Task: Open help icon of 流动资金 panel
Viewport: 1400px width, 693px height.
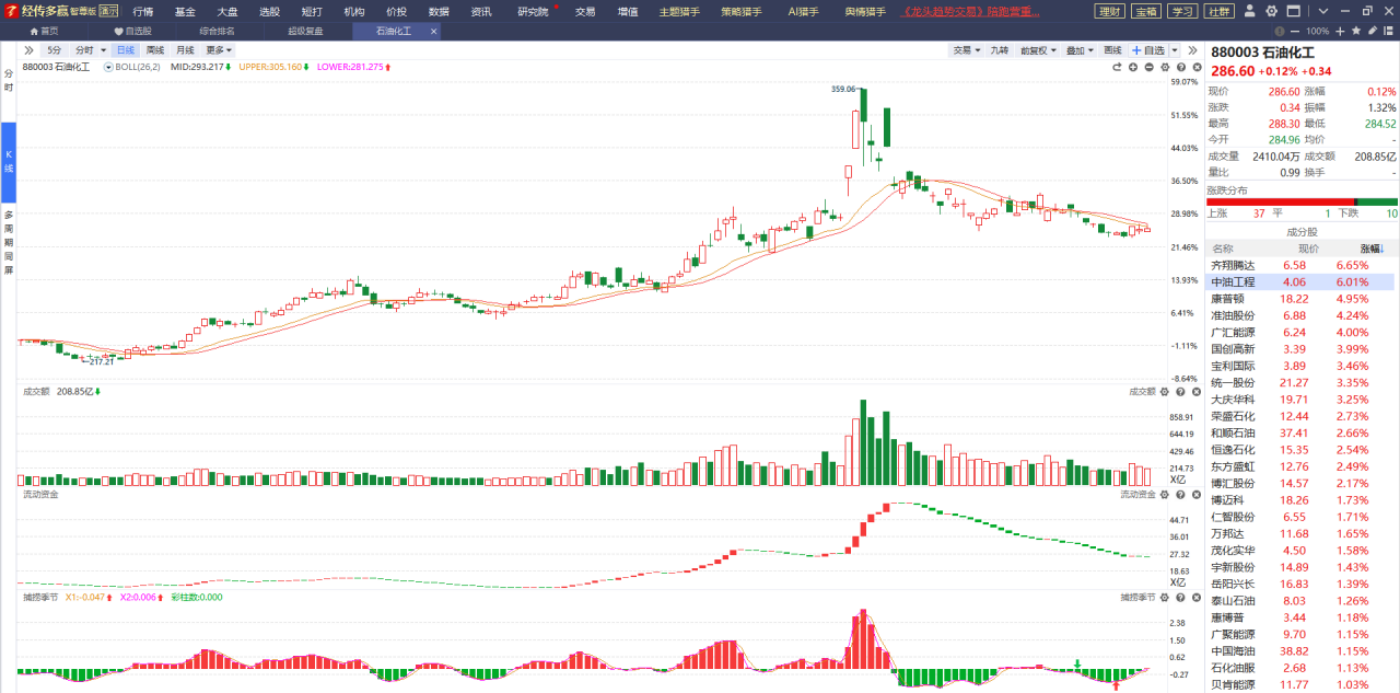Action: click(1180, 495)
